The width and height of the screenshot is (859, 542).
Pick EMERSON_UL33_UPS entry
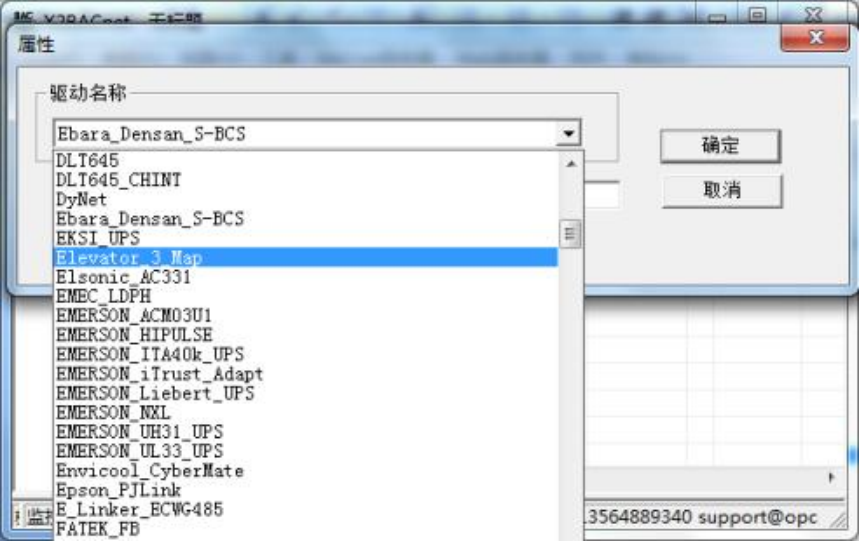[306, 451]
